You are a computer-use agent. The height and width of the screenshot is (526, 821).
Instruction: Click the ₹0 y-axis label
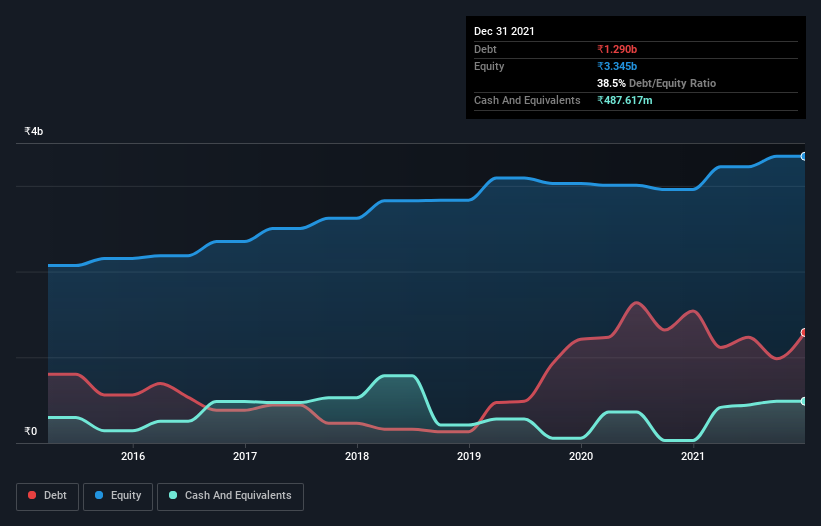[31, 431]
